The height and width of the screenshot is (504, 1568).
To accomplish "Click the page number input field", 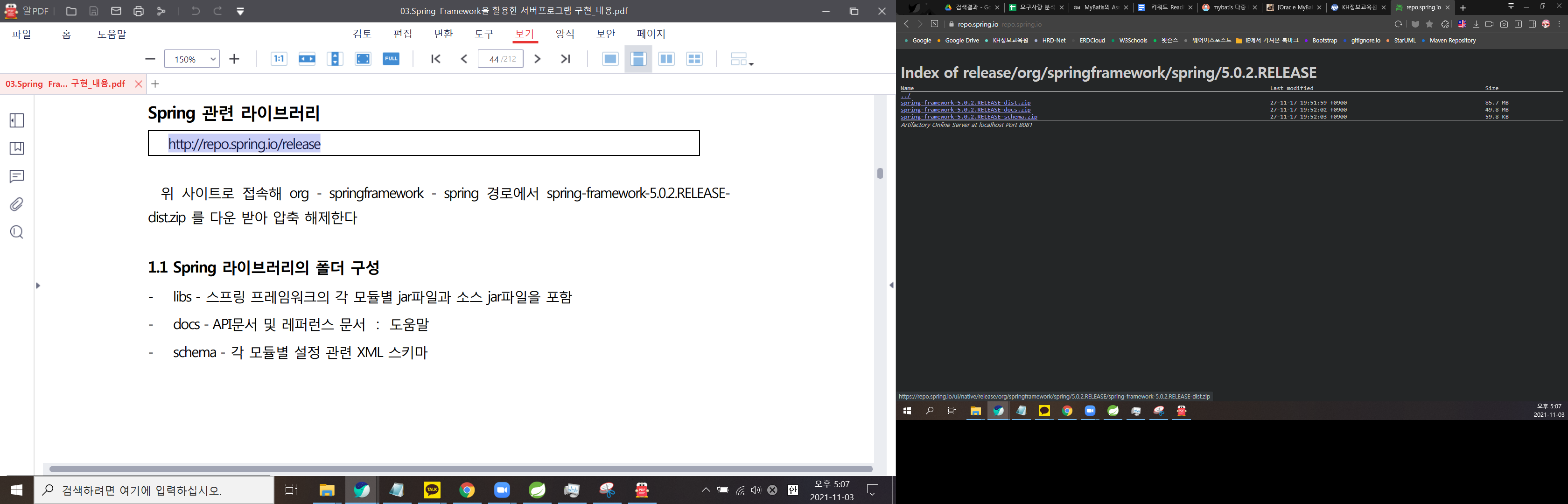I will pyautogui.click(x=500, y=59).
